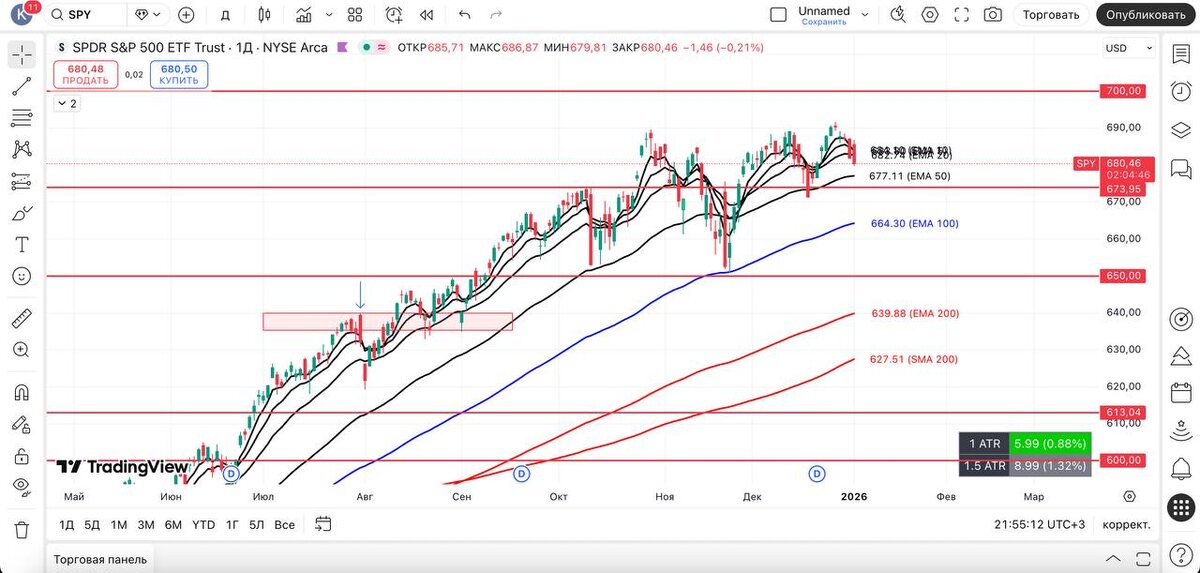This screenshot has width=1200, height=573.
Task: Select the 1Д date range tab
Action: 67,524
